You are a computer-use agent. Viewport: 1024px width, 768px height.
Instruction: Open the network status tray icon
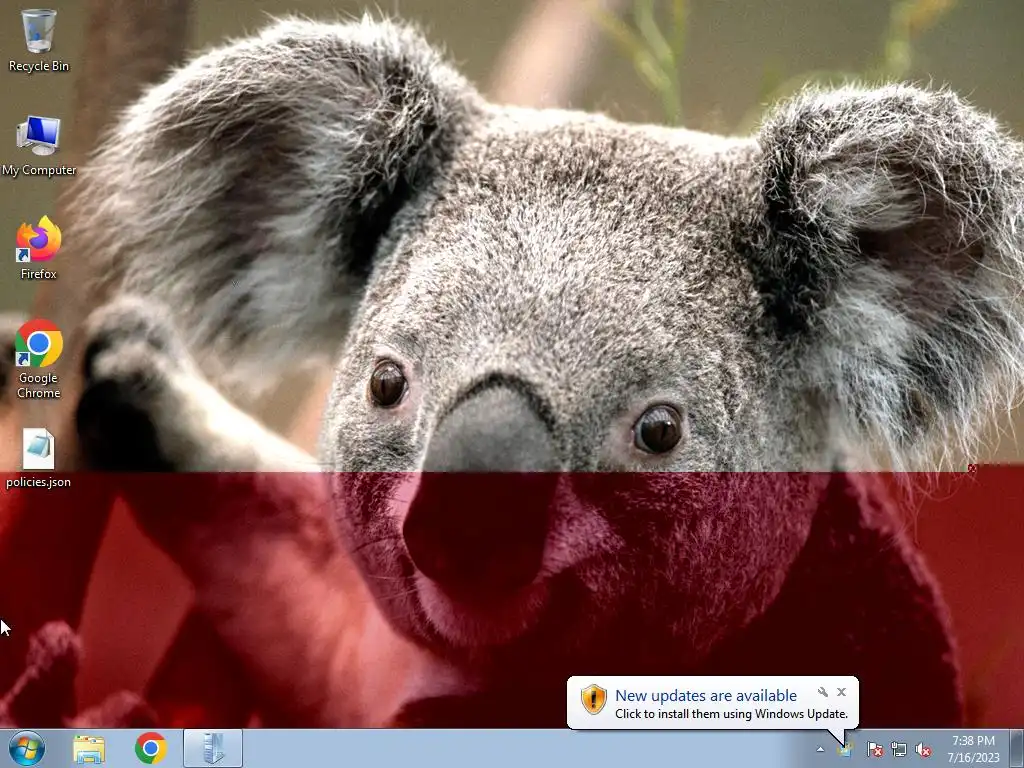(899, 749)
